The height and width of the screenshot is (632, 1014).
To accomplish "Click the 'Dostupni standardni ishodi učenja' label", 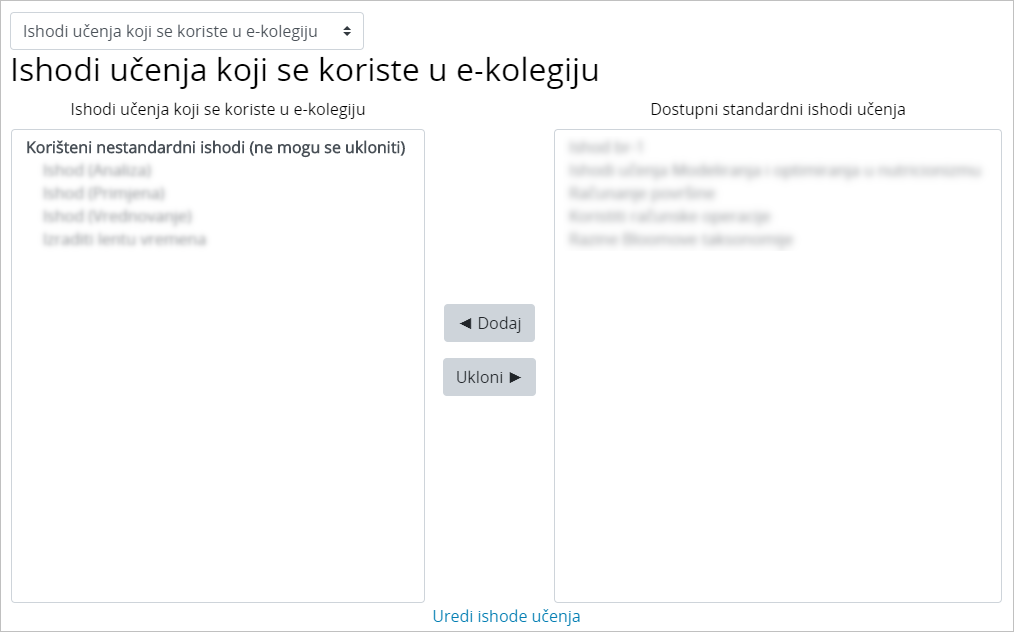I will point(777,109).
